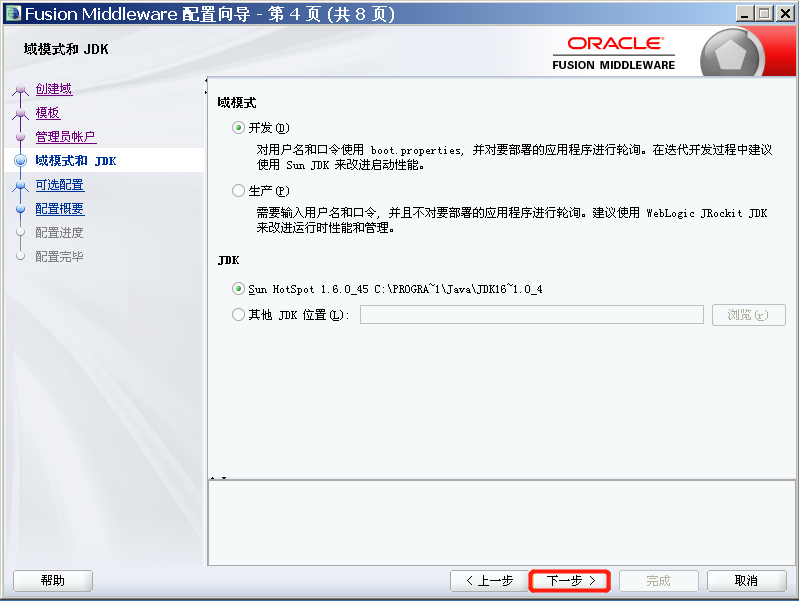Viewport: 799px width, 601px height.
Task: Click the 管理员帐户 step marker icon
Action: pyautogui.click(x=20, y=137)
